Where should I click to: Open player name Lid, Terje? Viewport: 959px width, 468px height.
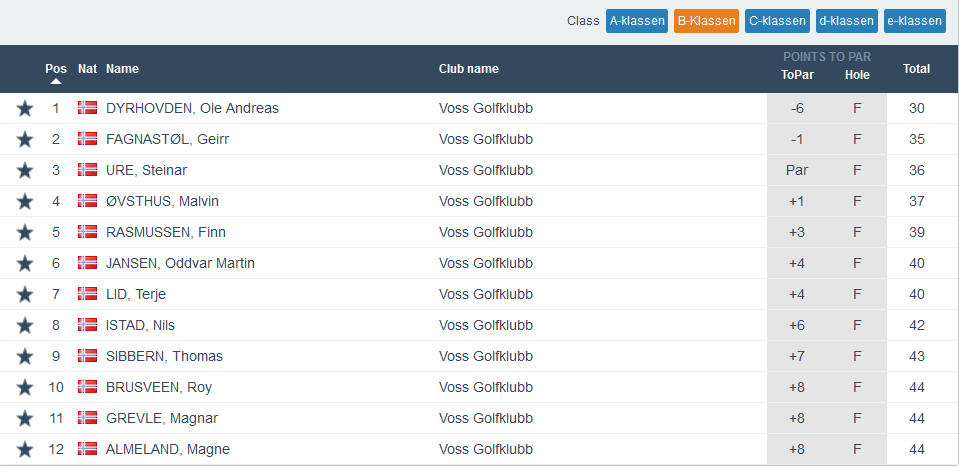(136, 294)
